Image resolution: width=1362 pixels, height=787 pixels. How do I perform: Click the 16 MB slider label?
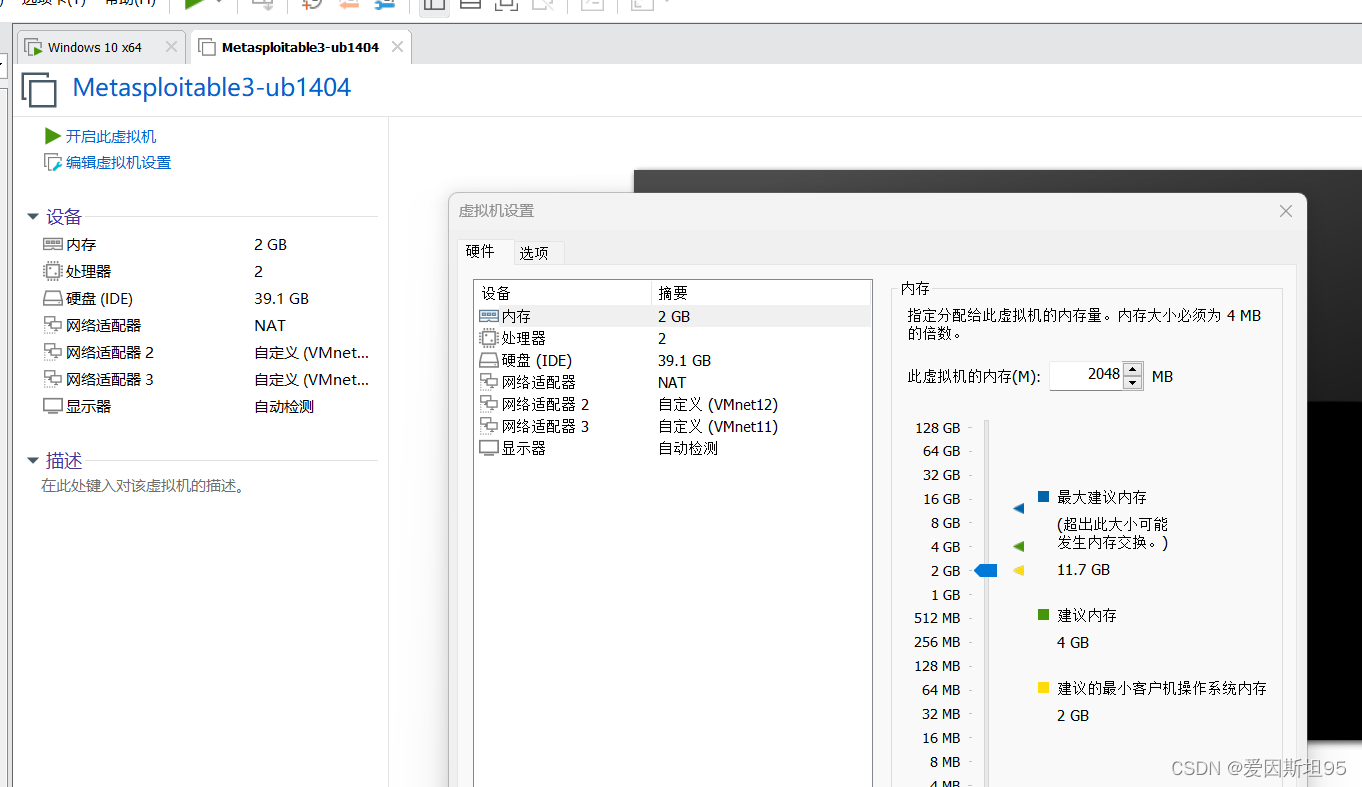click(x=941, y=738)
